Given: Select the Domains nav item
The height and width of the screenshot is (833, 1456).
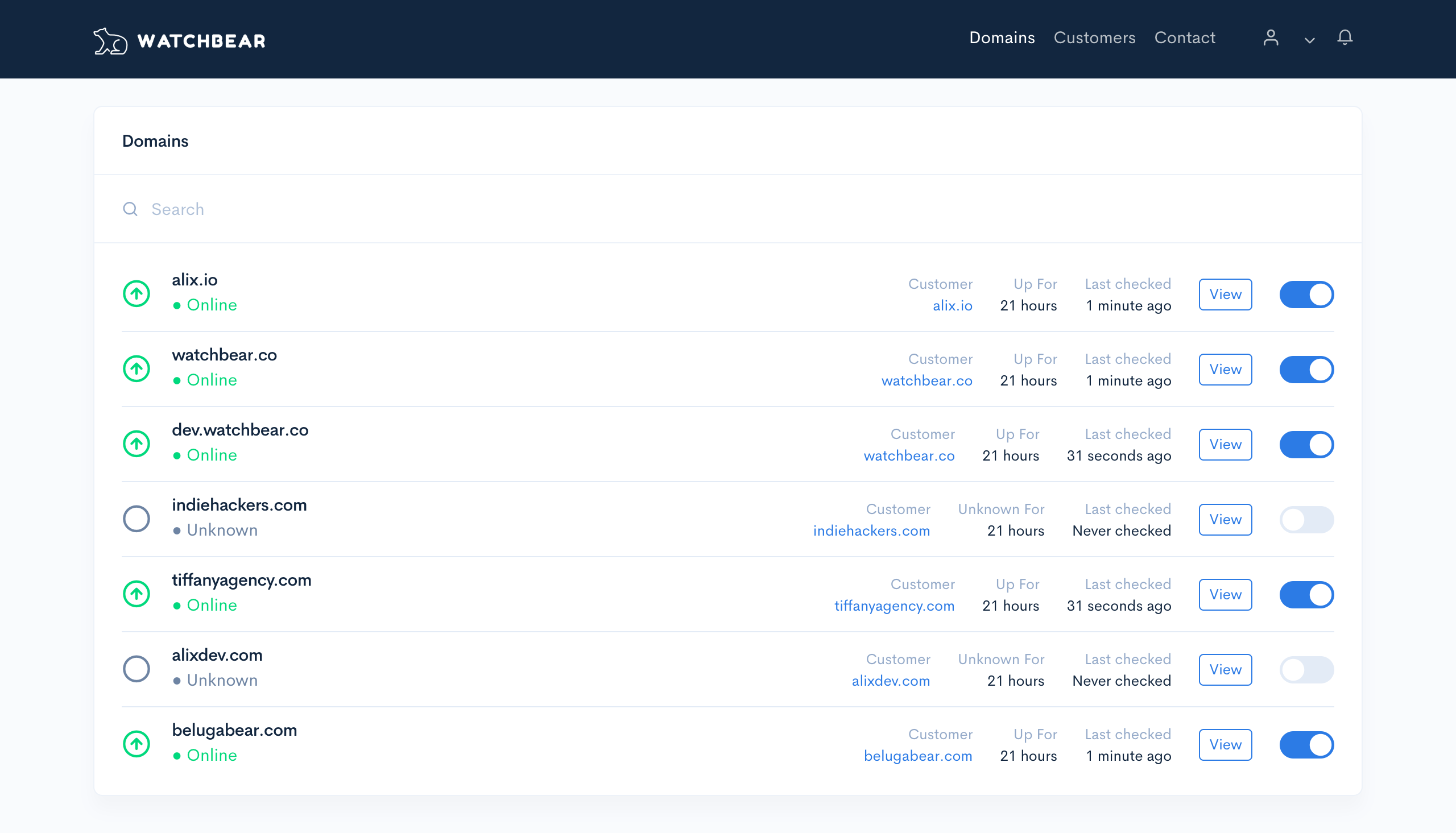Looking at the screenshot, I should coord(1001,38).
